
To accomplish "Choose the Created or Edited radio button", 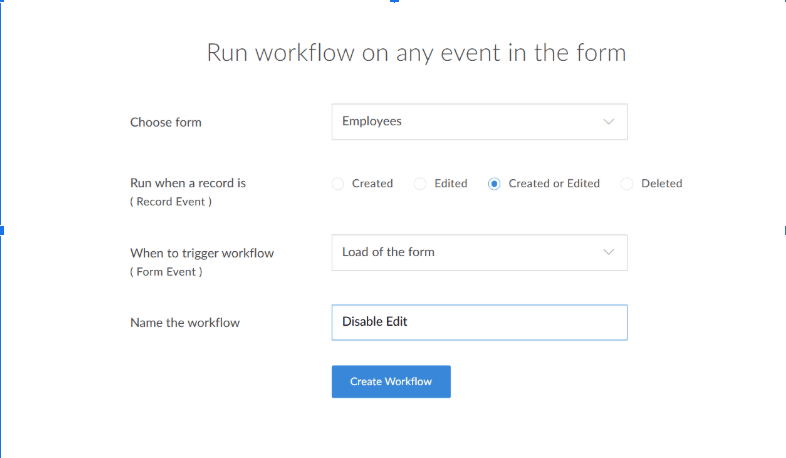I will point(494,184).
